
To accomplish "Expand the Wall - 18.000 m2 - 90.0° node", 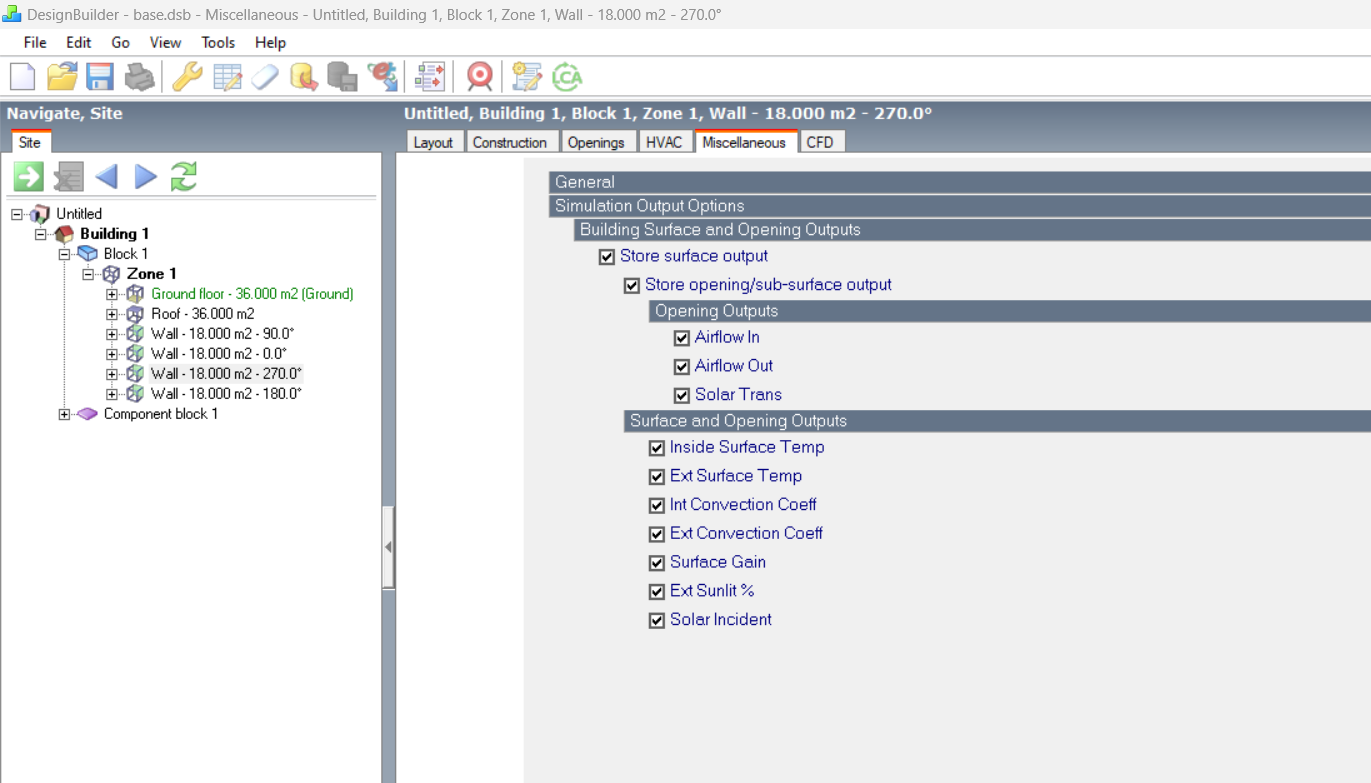I will [x=112, y=334].
